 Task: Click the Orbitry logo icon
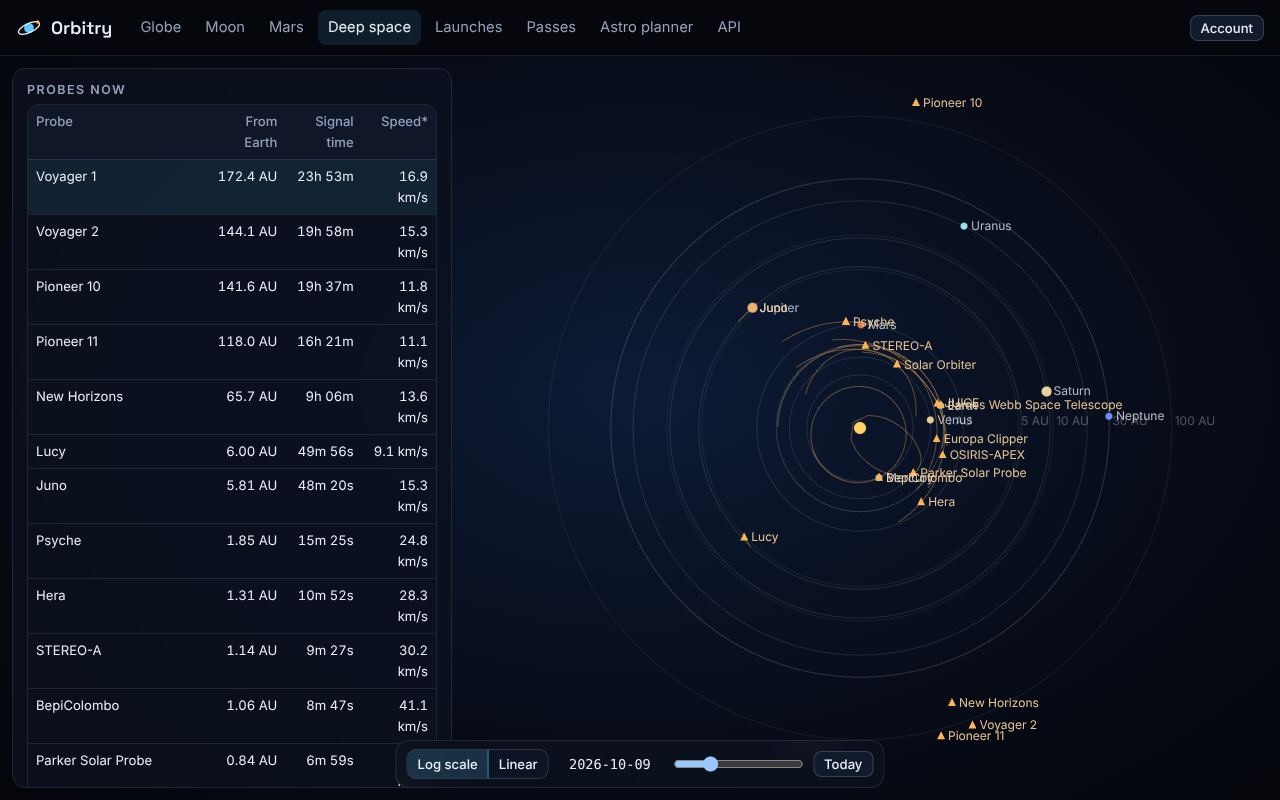point(30,28)
